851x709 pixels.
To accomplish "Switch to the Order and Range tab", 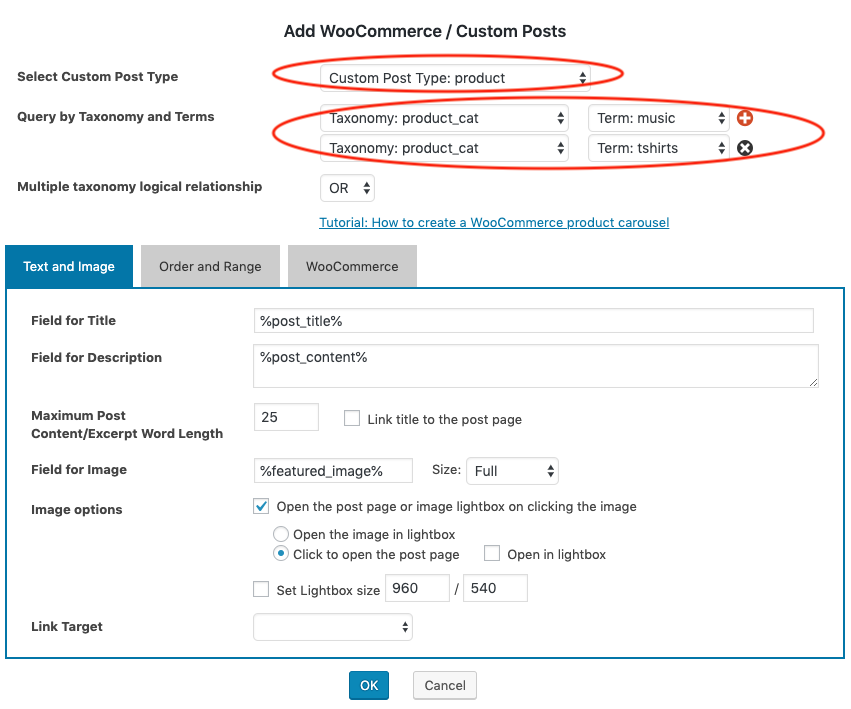I will pyautogui.click(x=210, y=267).
